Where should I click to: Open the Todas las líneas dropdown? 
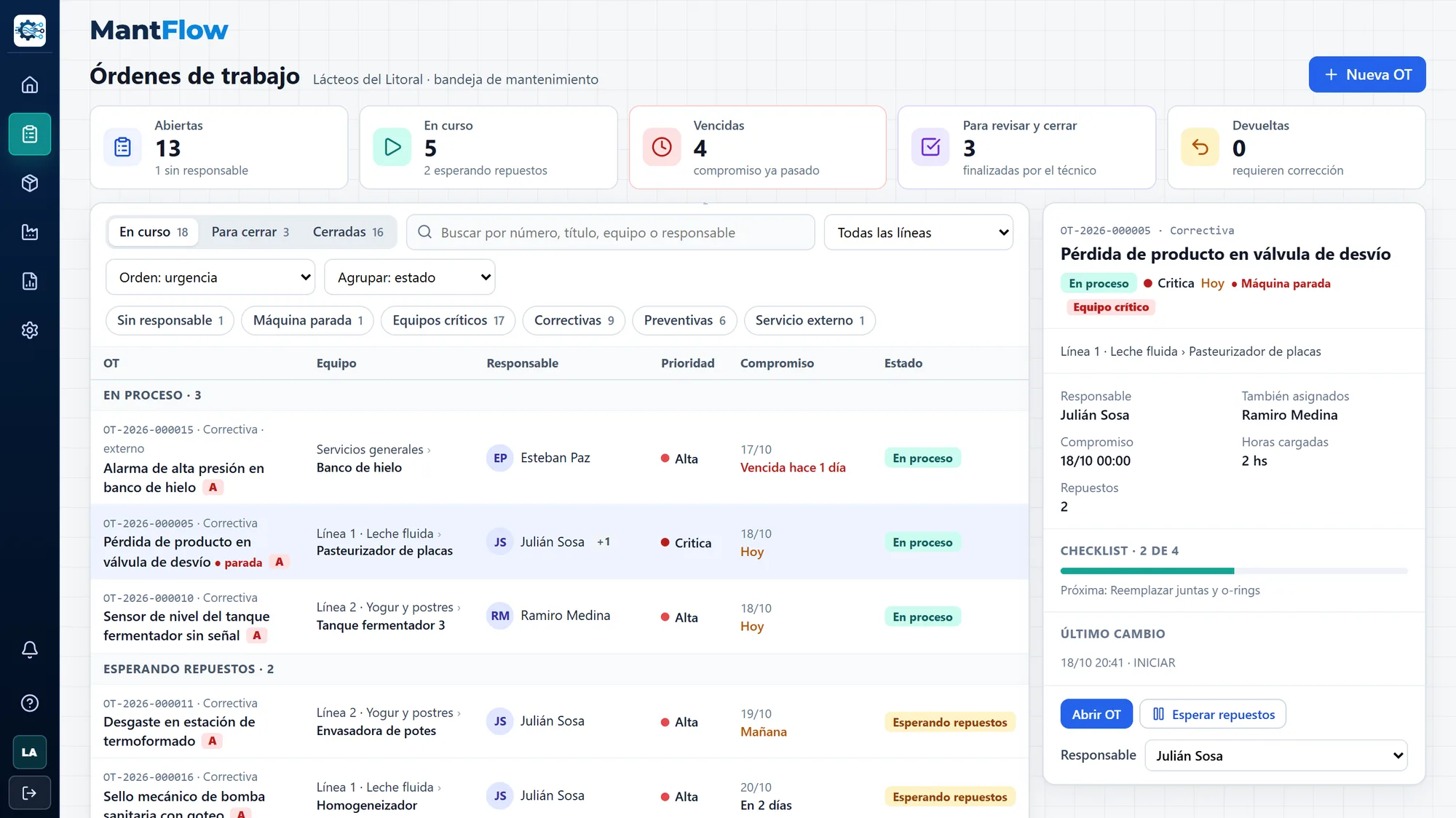(919, 233)
